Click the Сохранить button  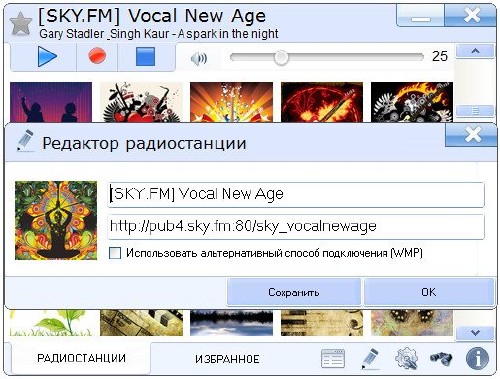click(x=294, y=292)
